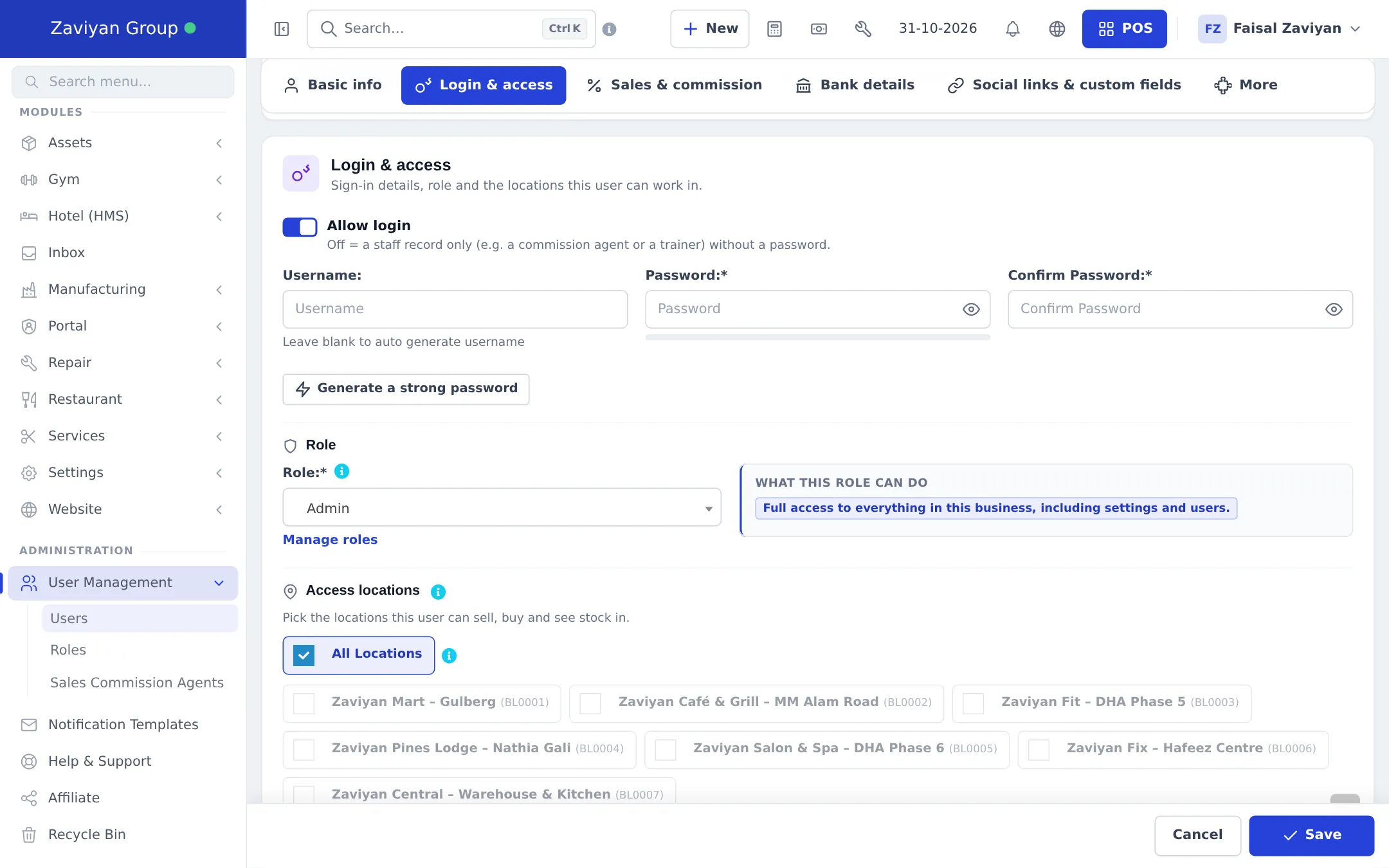
Task: Expand the Settings module
Action: click(122, 473)
